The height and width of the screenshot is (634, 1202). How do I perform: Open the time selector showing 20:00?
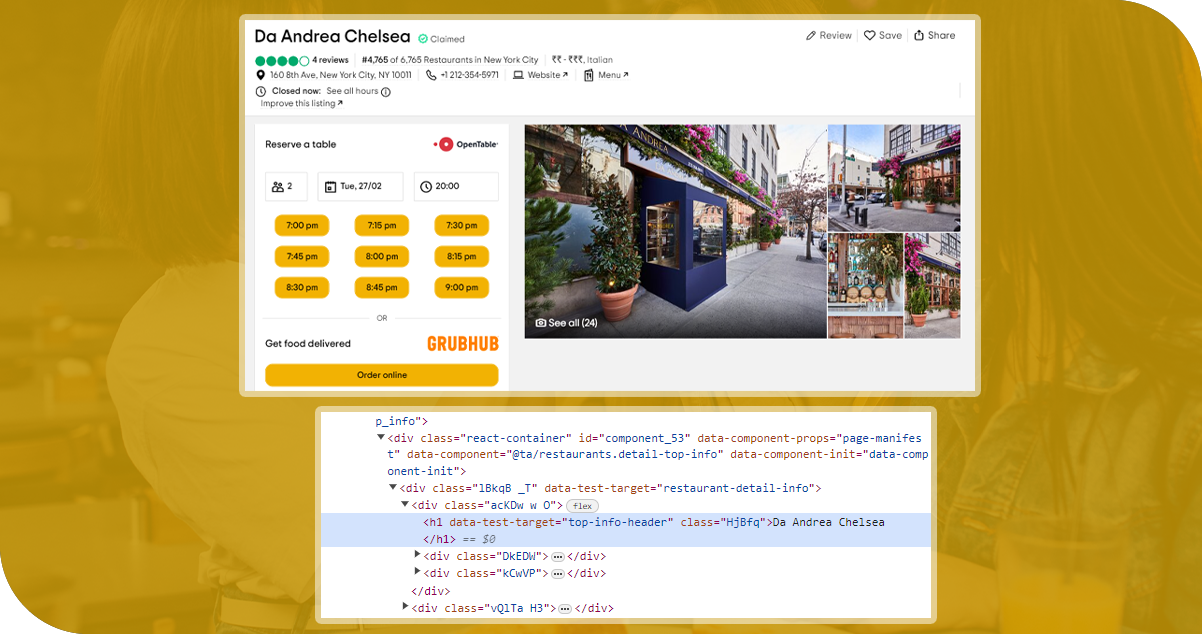click(455, 187)
